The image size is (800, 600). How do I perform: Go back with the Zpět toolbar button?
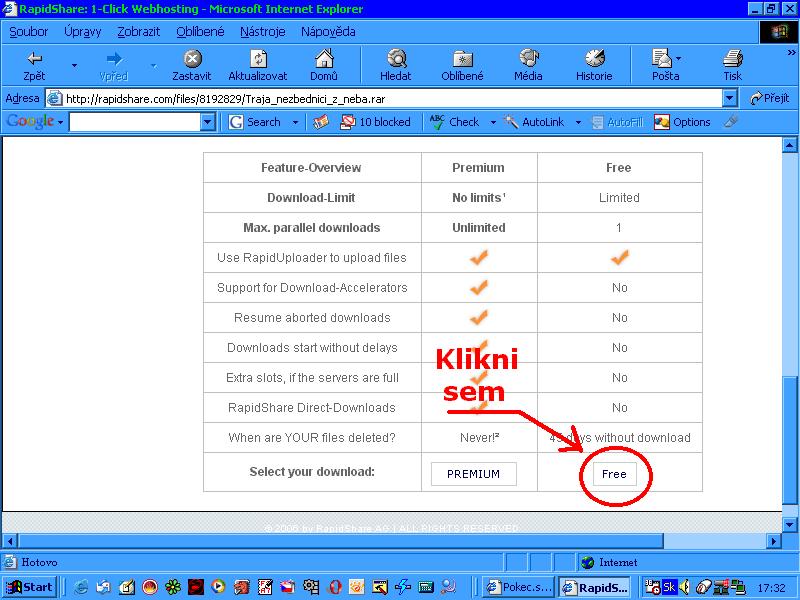coord(34,65)
